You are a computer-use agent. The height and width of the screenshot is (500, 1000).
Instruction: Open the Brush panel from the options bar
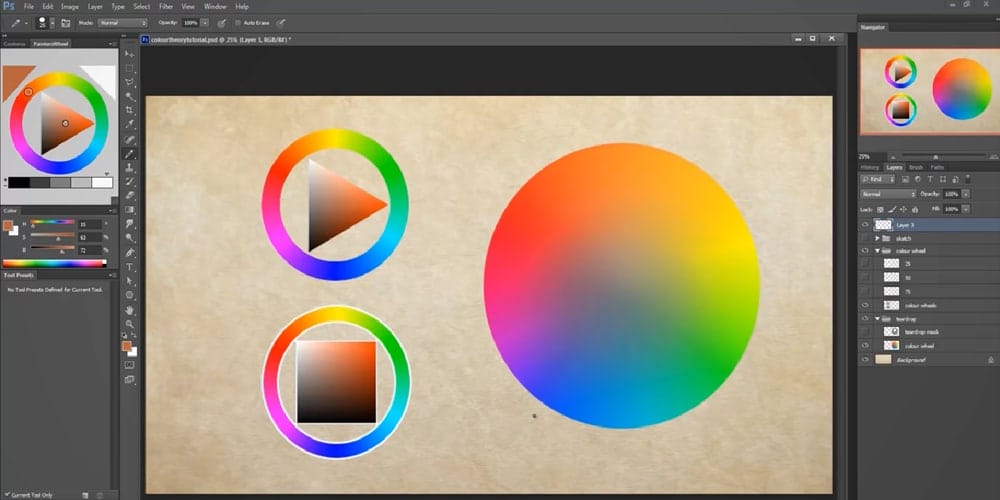click(x=66, y=22)
